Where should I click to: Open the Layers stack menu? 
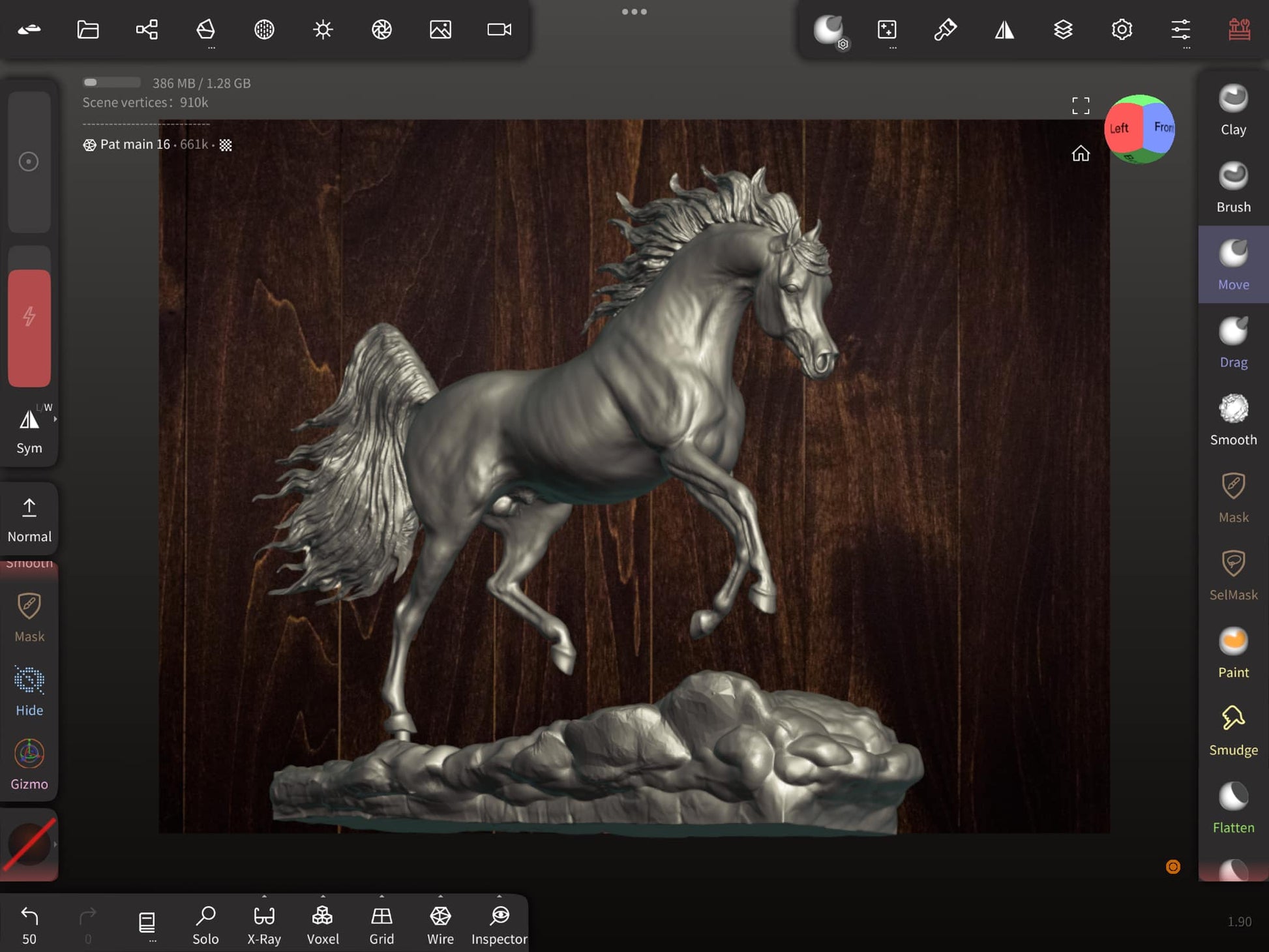[1063, 29]
